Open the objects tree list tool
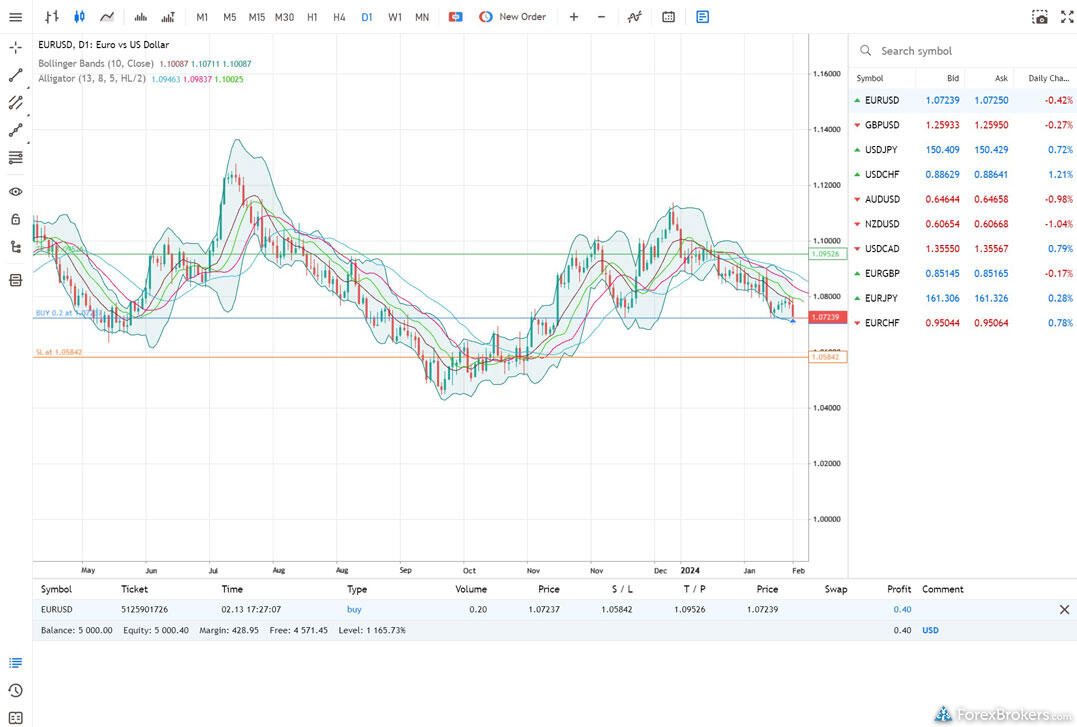The width and height of the screenshot is (1077, 727). (x=15, y=247)
